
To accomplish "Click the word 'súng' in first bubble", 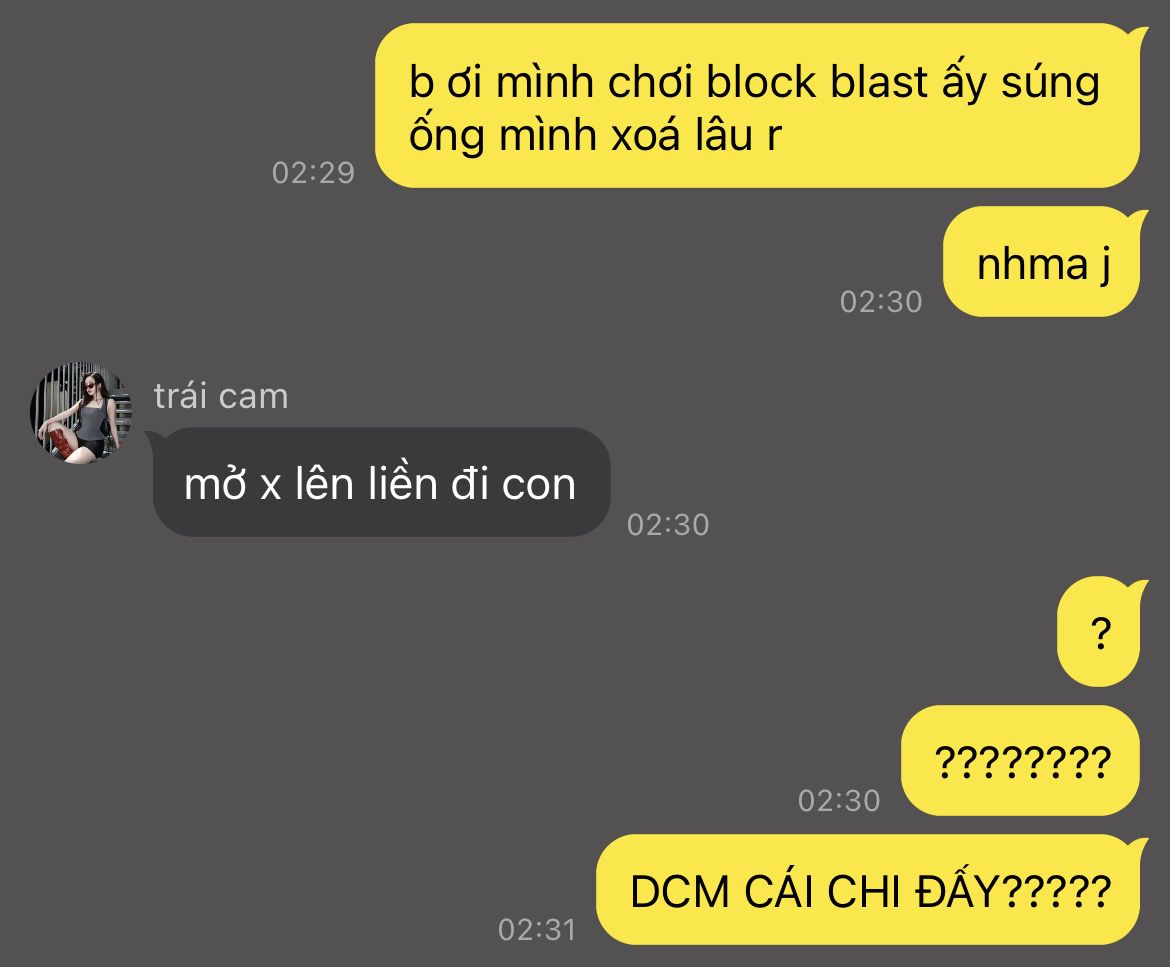I will coord(1051,82).
